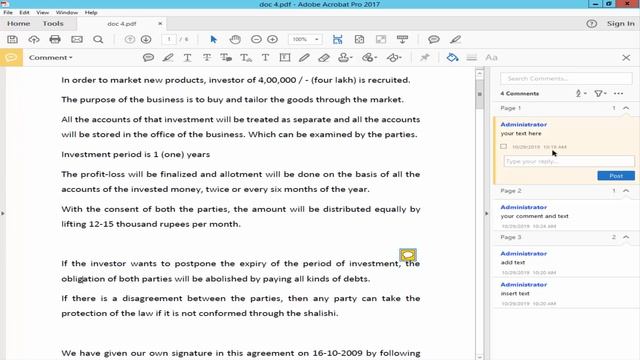This screenshot has width=640, height=360.
Task: Close the doc 4.pdf tab
Action: click(160, 24)
